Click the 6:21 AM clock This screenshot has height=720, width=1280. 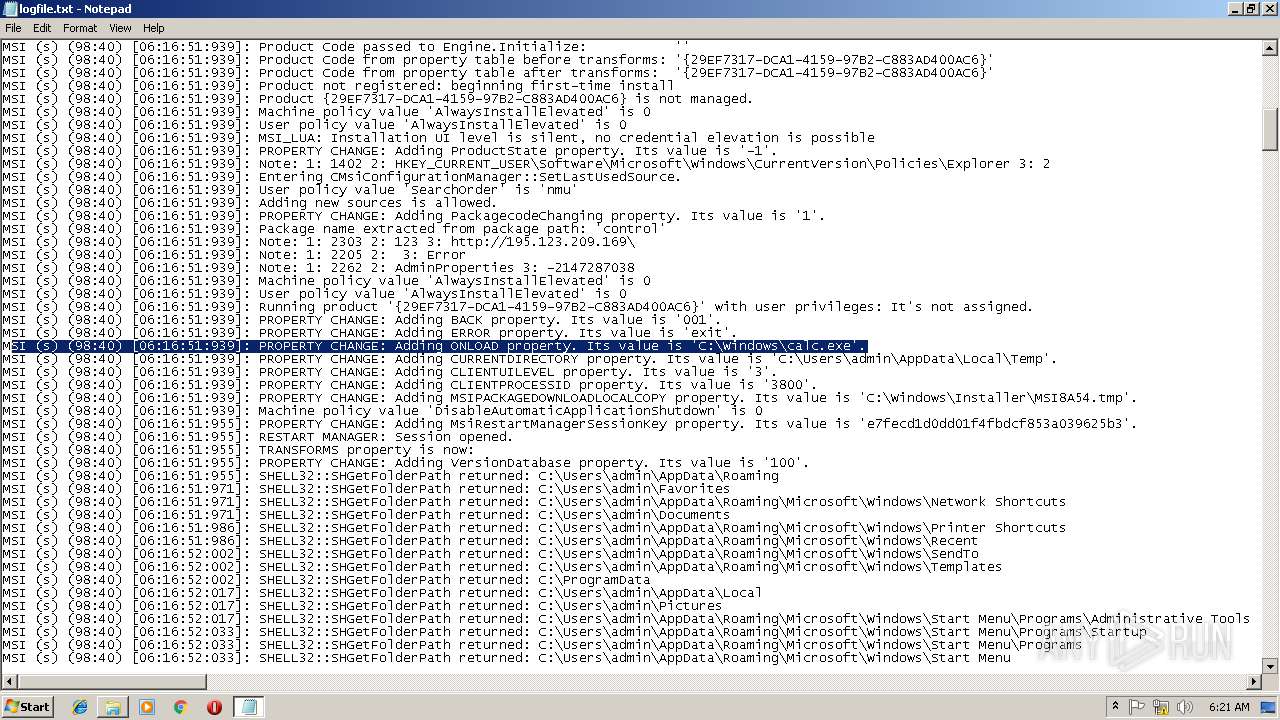click(1229, 707)
